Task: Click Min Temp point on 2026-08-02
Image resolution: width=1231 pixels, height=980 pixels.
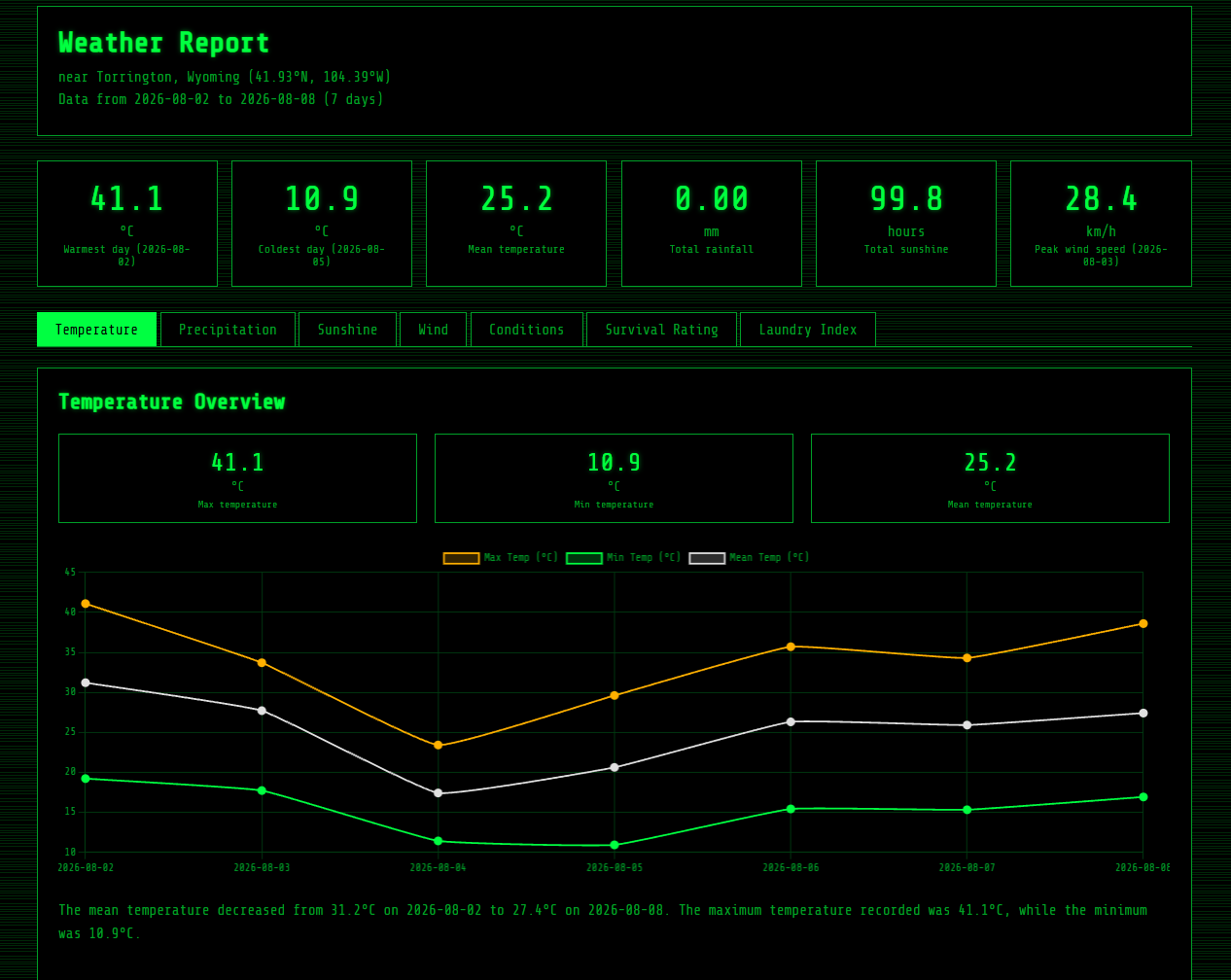Action: (86, 779)
